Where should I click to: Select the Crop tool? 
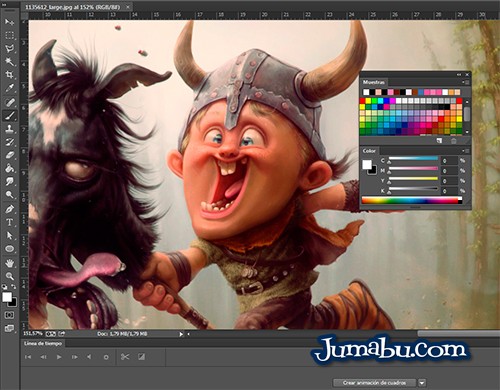point(9,75)
